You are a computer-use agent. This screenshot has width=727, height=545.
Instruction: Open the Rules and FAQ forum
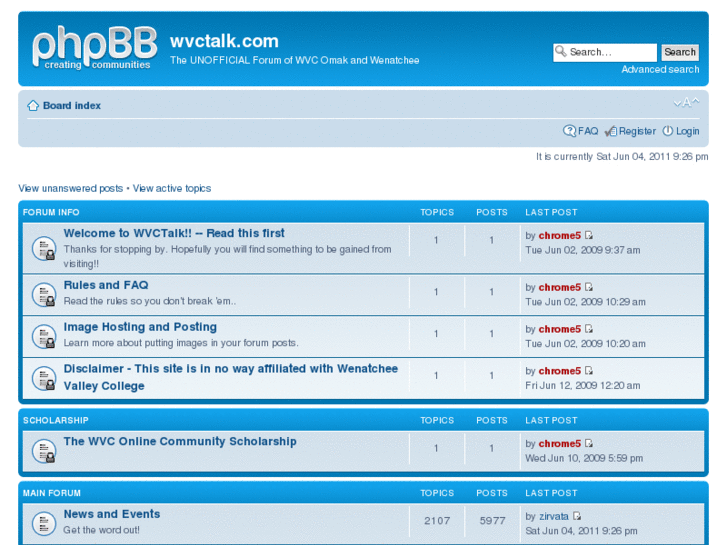pyautogui.click(x=106, y=285)
